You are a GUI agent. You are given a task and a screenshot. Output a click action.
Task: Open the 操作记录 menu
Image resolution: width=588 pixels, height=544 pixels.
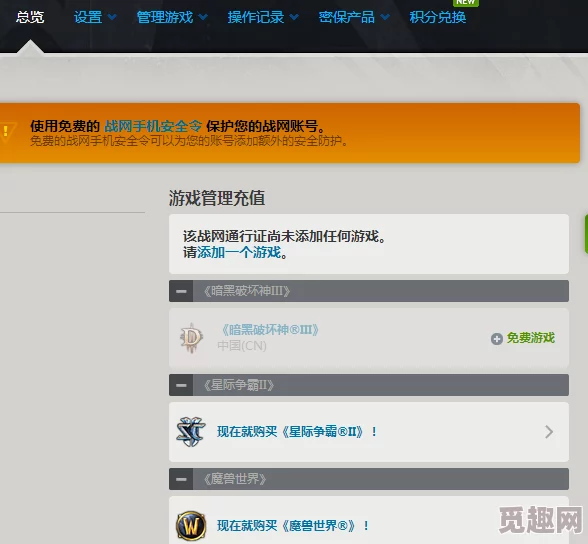click(256, 17)
